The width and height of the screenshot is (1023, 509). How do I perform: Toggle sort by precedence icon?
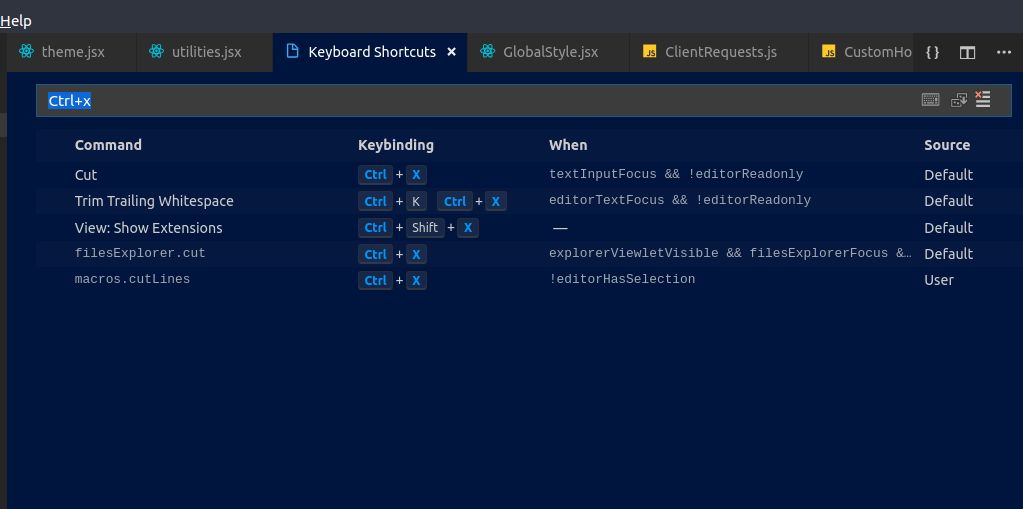click(958, 100)
